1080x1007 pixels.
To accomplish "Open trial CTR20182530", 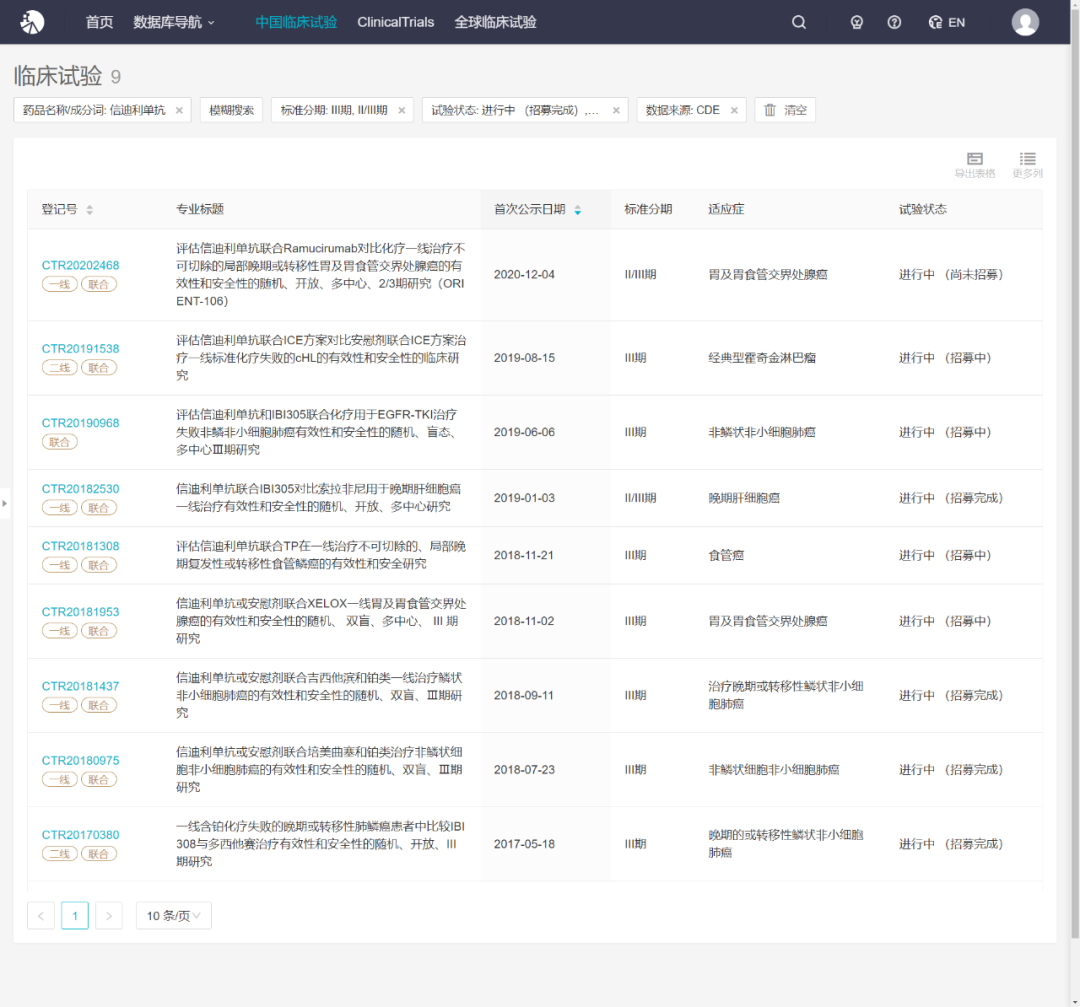I will (x=81, y=489).
